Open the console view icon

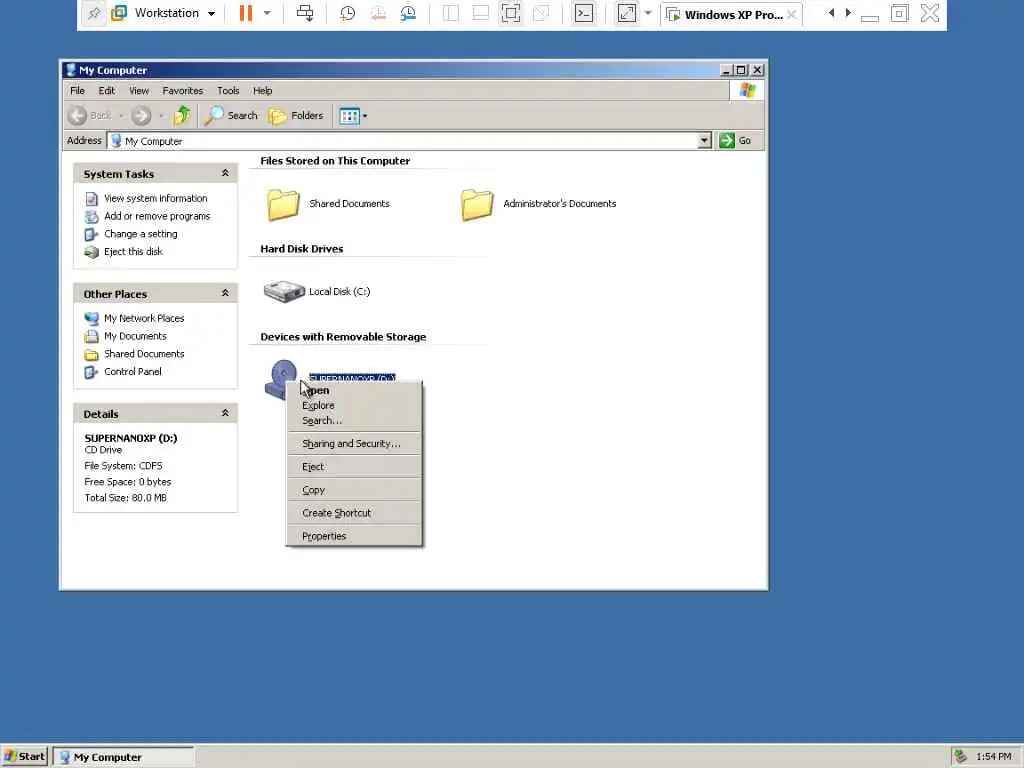click(x=584, y=13)
